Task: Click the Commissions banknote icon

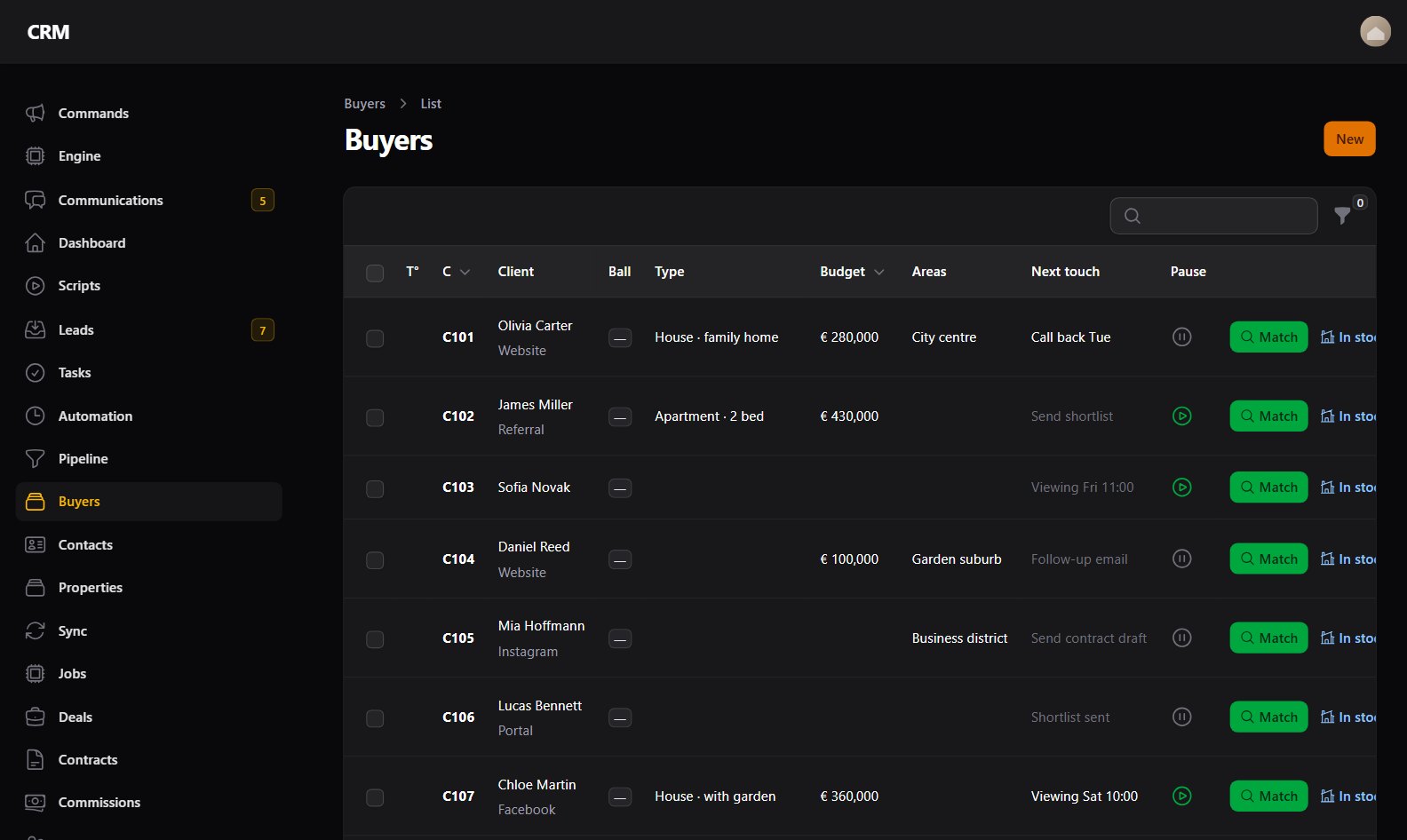Action: pyautogui.click(x=35, y=803)
